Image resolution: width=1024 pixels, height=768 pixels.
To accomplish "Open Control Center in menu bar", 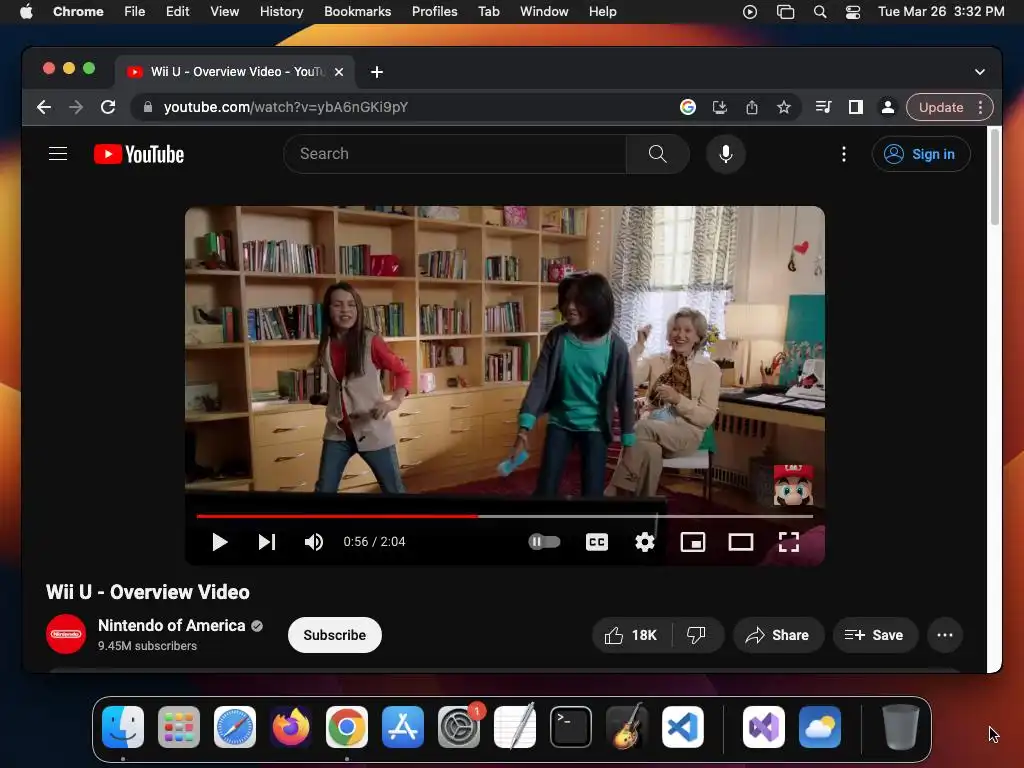I will [853, 12].
